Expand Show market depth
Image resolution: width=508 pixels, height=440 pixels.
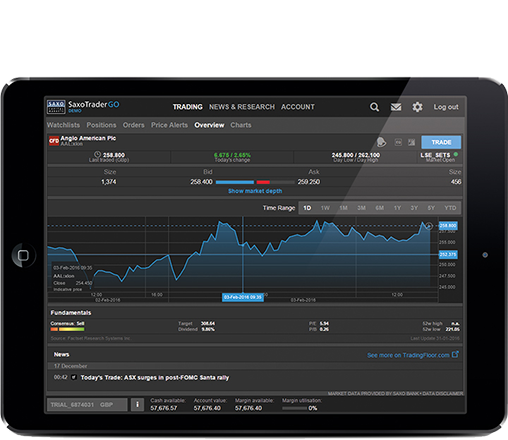pyautogui.click(x=255, y=191)
